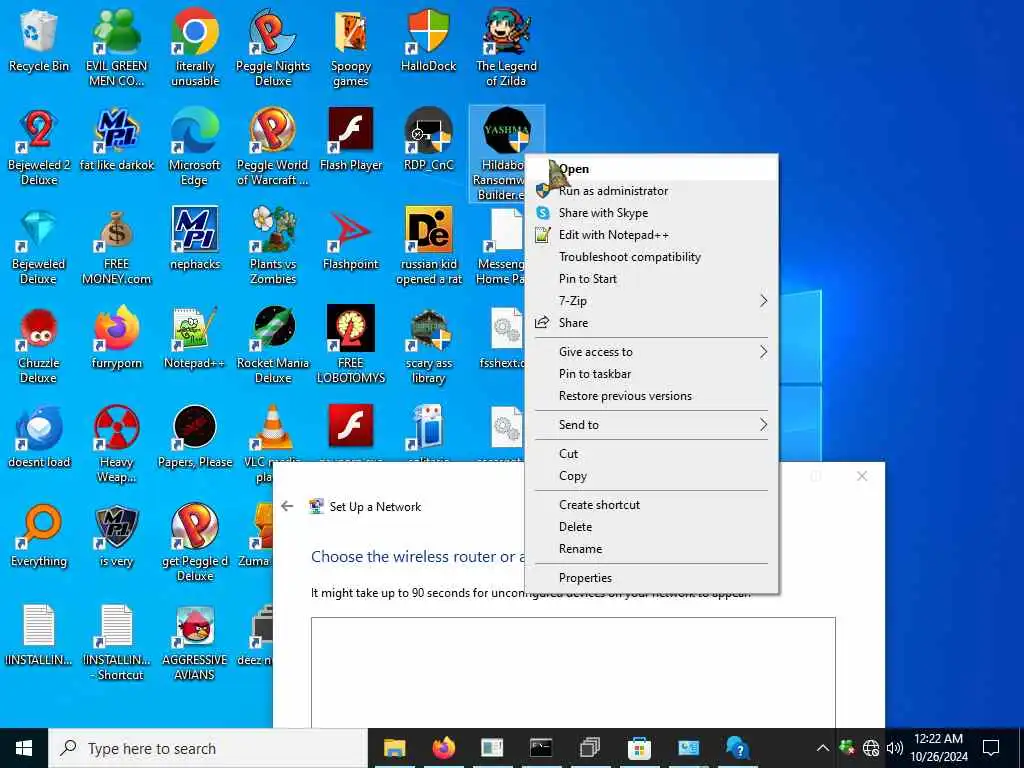
Task: Click Share with Skype menu entry
Action: point(651,213)
